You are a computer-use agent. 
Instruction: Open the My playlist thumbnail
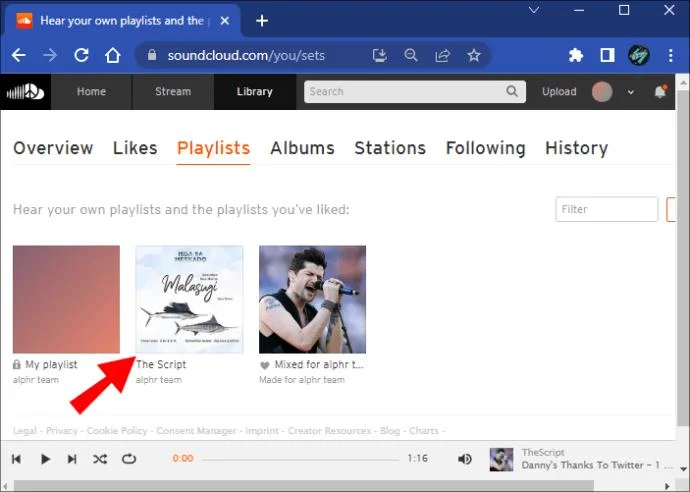point(66,299)
